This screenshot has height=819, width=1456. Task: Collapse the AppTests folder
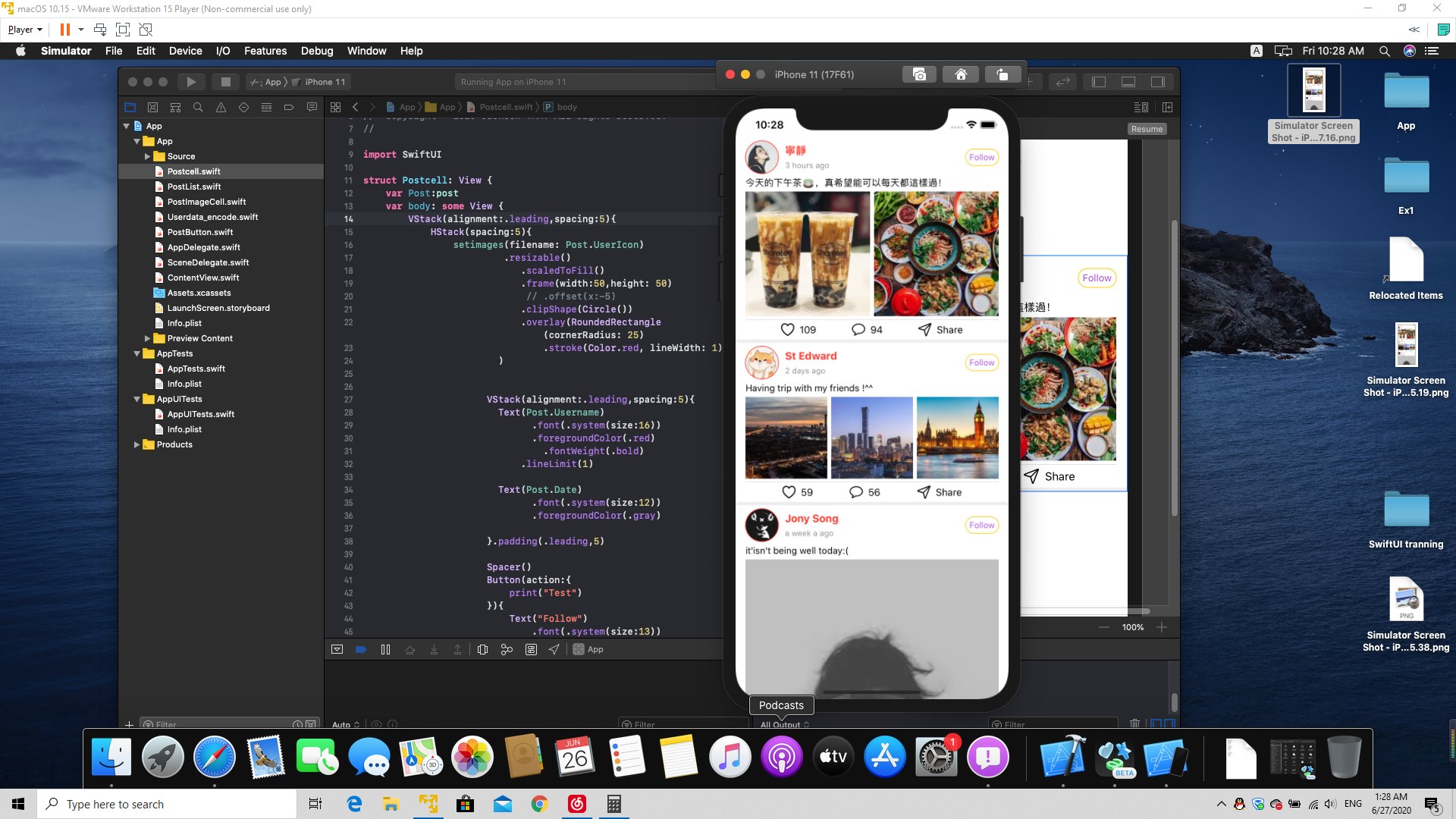[x=137, y=353]
